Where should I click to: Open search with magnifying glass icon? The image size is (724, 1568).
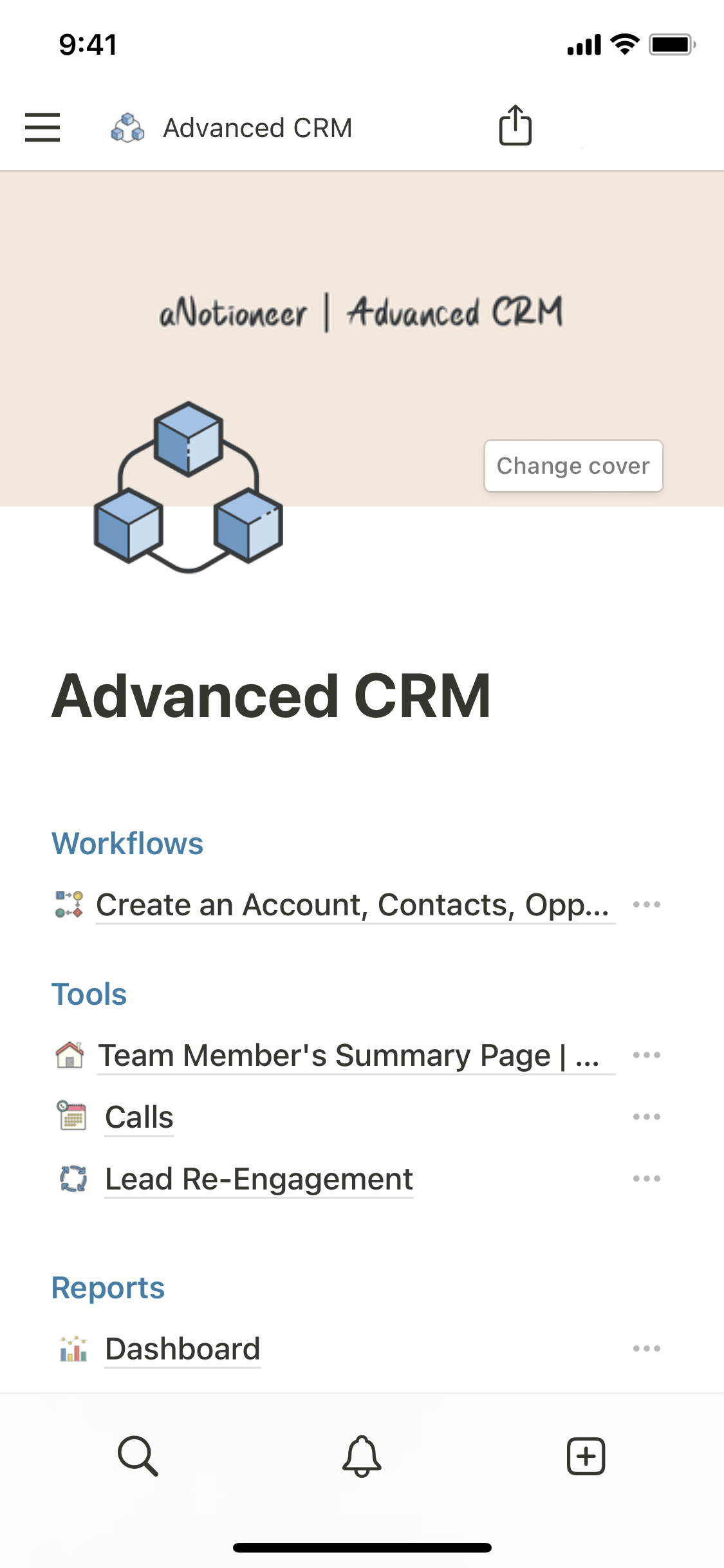pos(138,1455)
